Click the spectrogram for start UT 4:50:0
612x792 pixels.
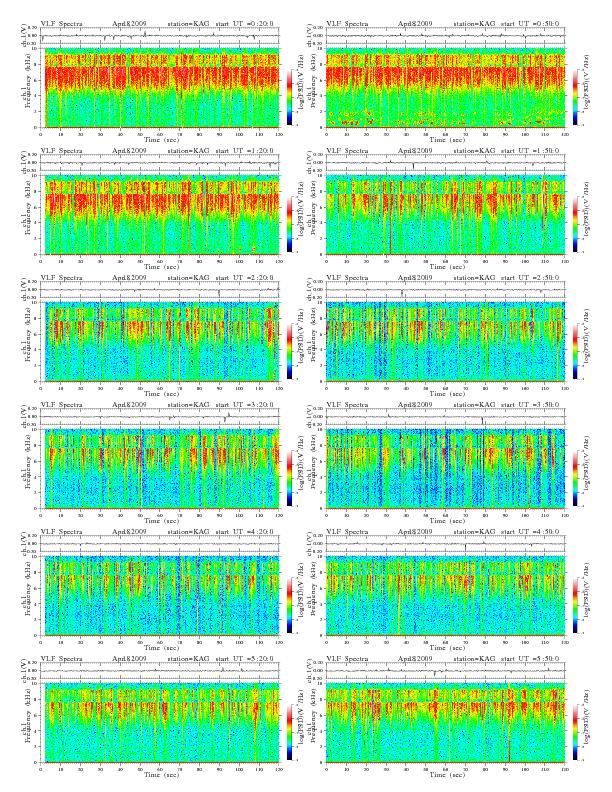coord(445,596)
